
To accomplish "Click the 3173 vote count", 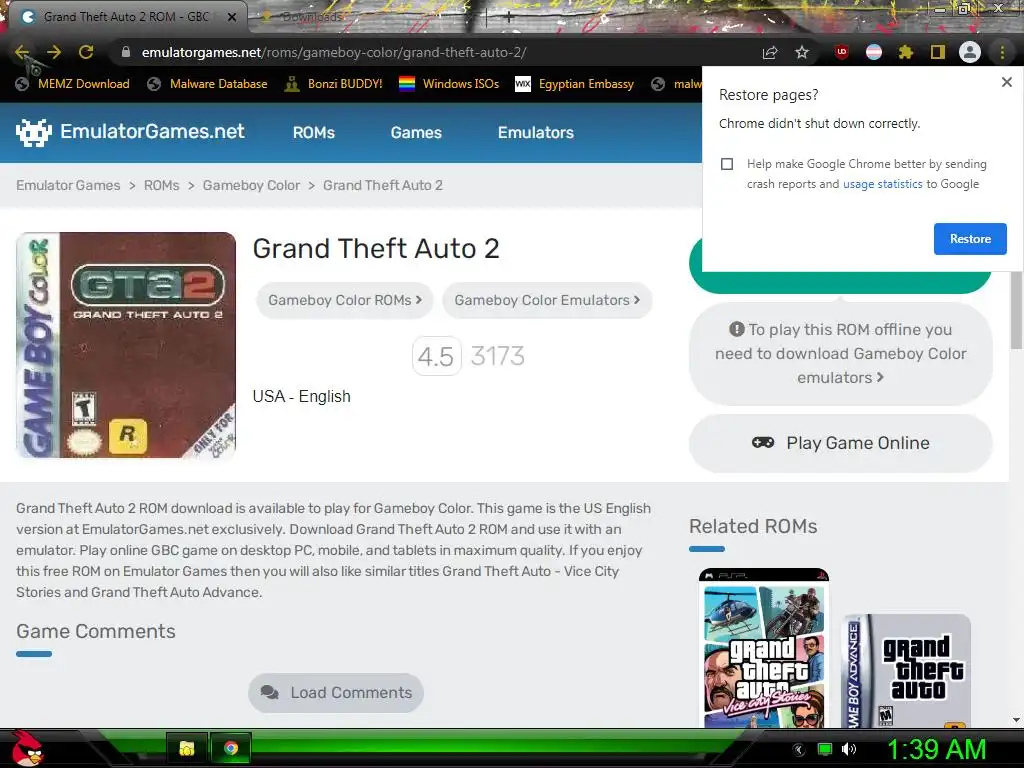I will tap(498, 357).
